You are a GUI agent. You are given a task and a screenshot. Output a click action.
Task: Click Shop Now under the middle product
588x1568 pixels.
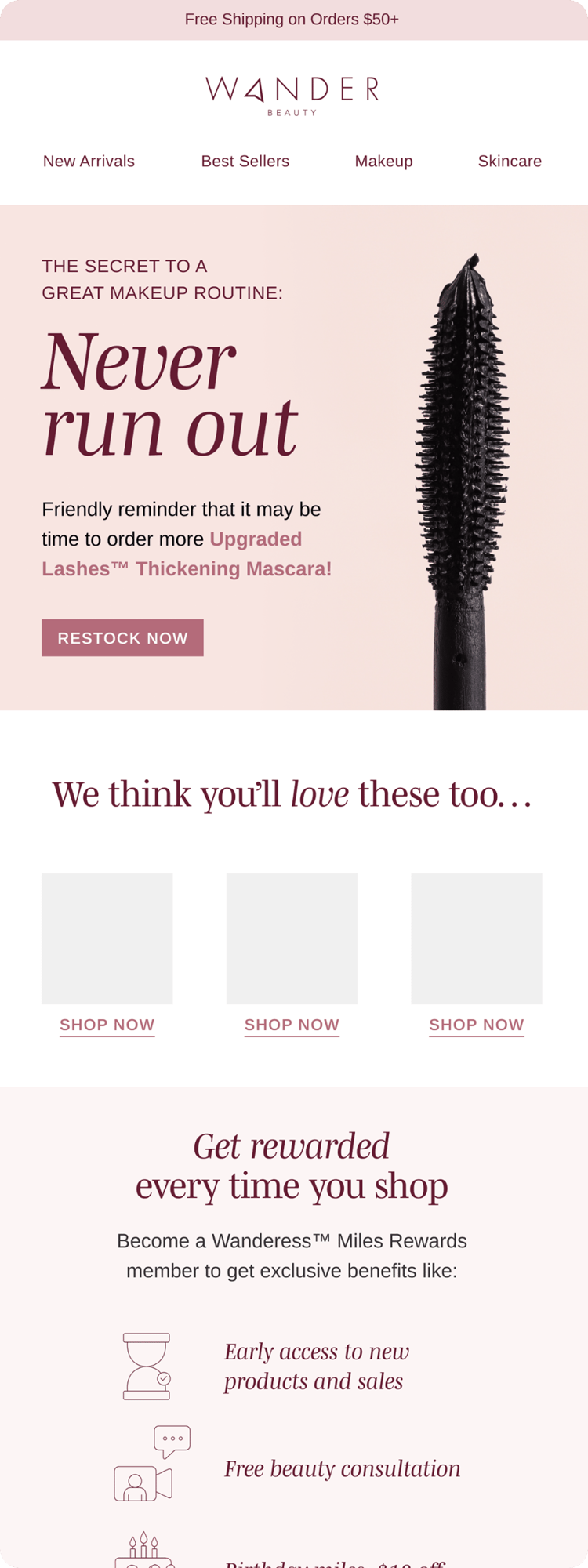click(x=292, y=1025)
